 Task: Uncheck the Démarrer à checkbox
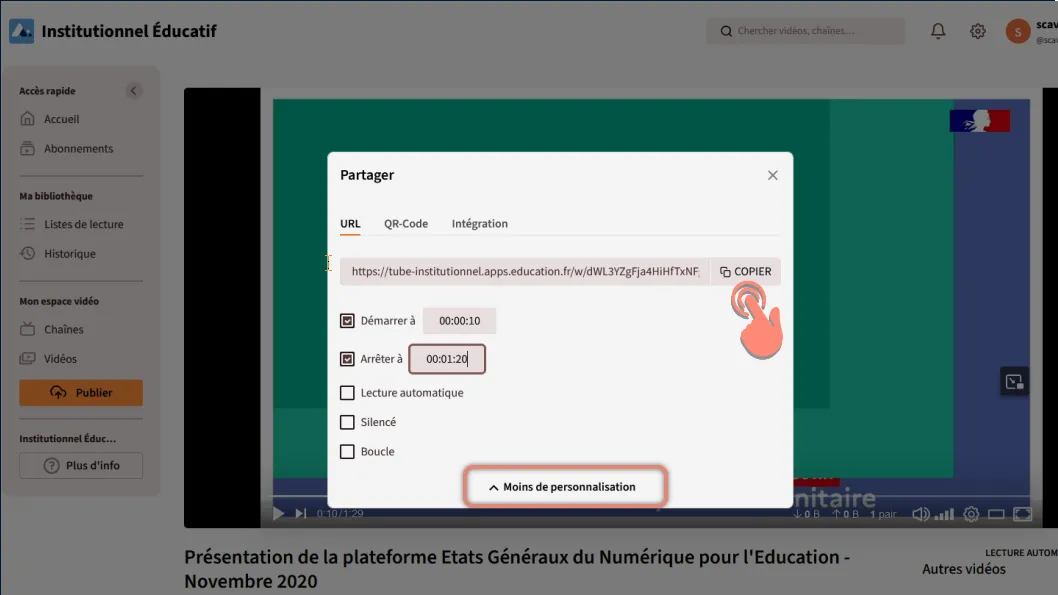pos(347,320)
